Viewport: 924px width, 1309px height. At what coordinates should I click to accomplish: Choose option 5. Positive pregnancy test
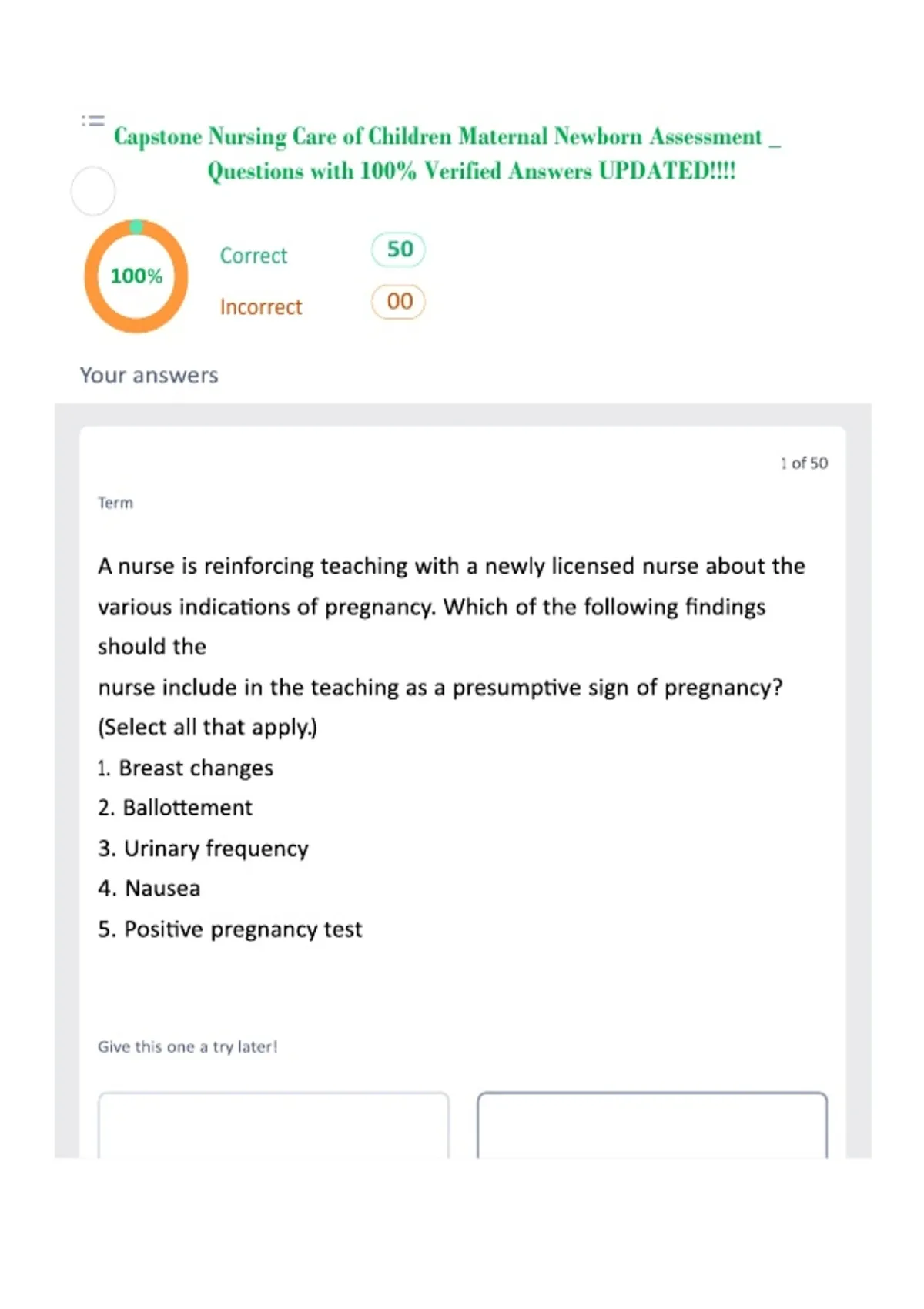(x=229, y=929)
